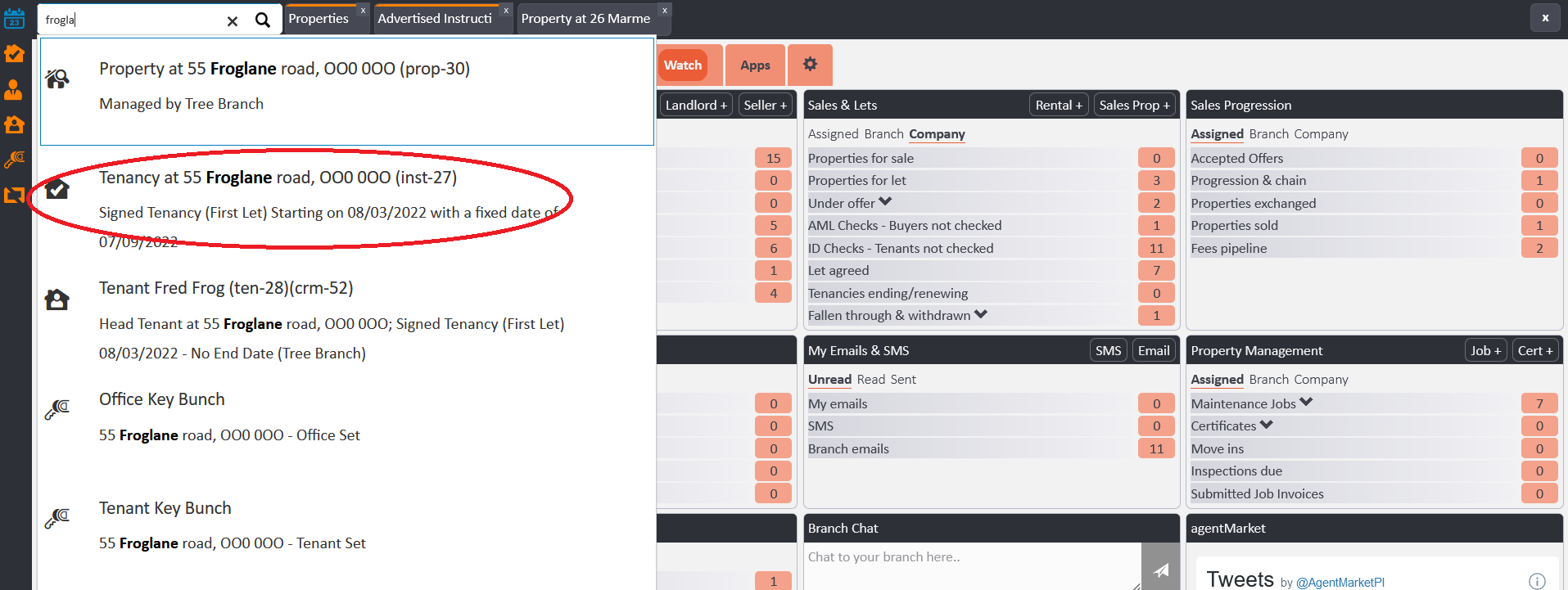Click the calendar icon in left sidebar
The height and width of the screenshot is (590, 1568).
click(x=14, y=18)
